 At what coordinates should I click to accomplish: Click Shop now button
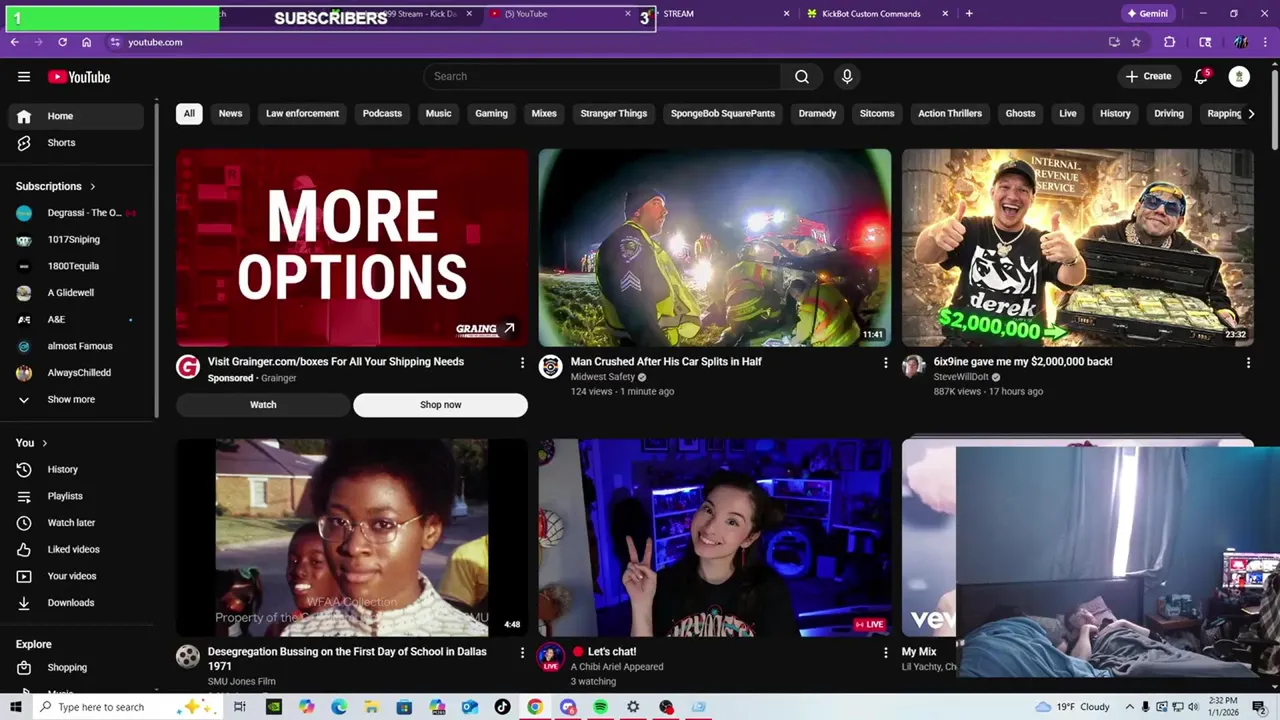440,405
